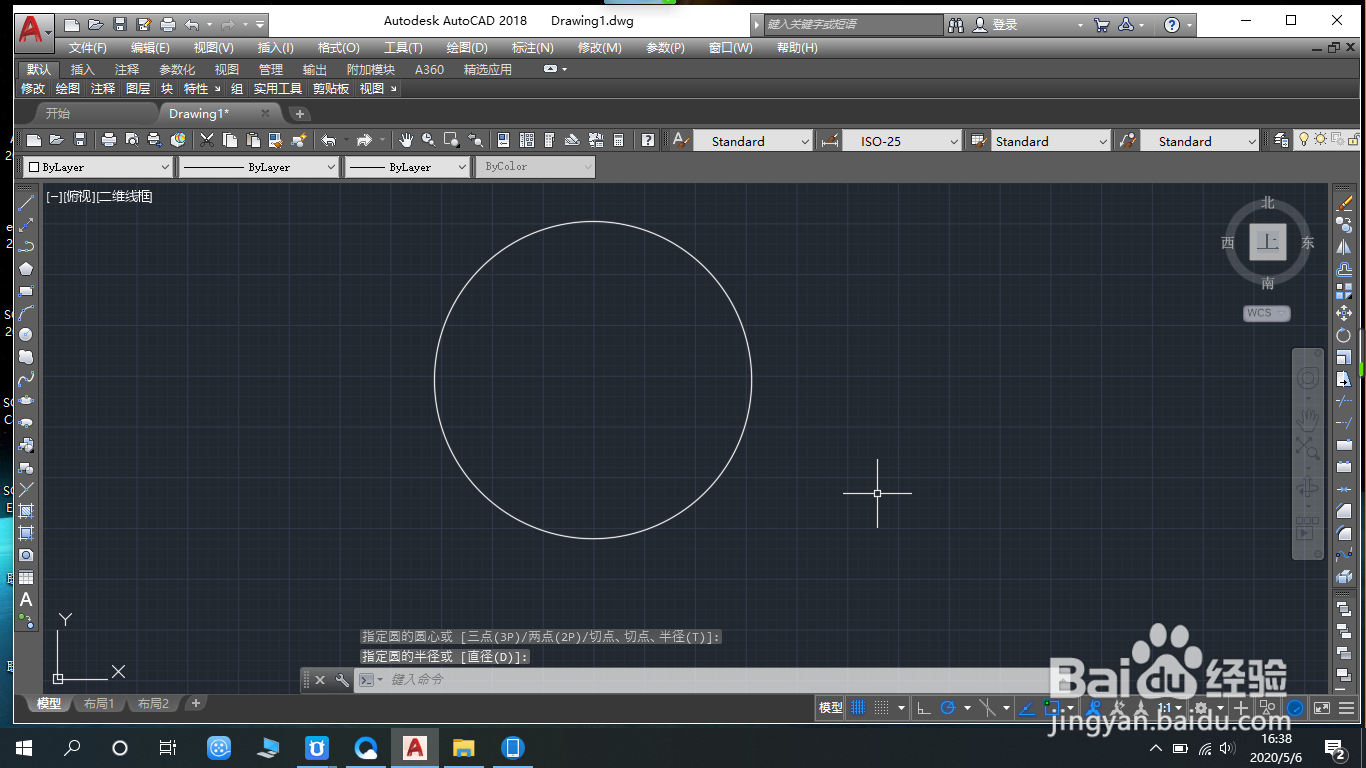Click the 模型 status bar button
The height and width of the screenshot is (768, 1366).
coord(830,708)
